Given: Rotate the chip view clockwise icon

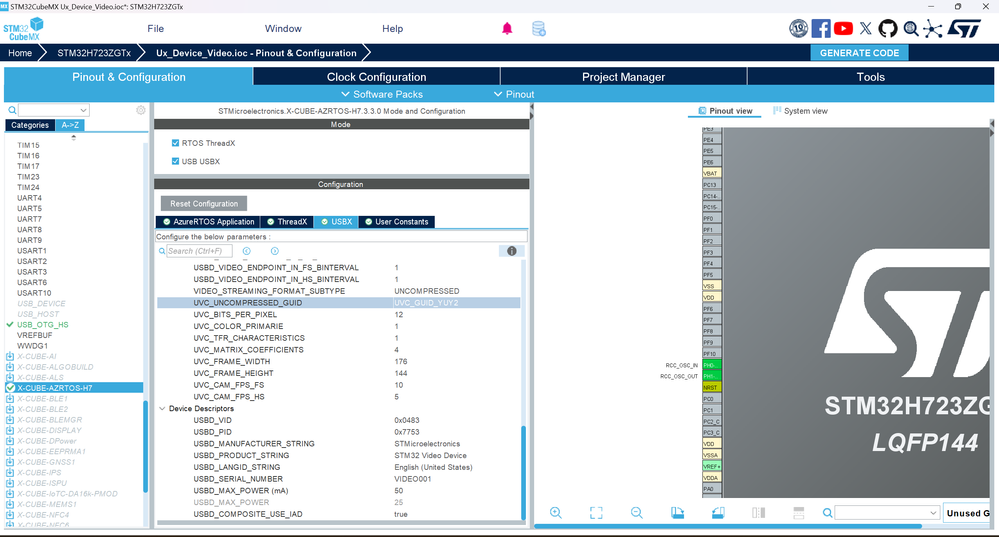Looking at the screenshot, I should (x=677, y=513).
